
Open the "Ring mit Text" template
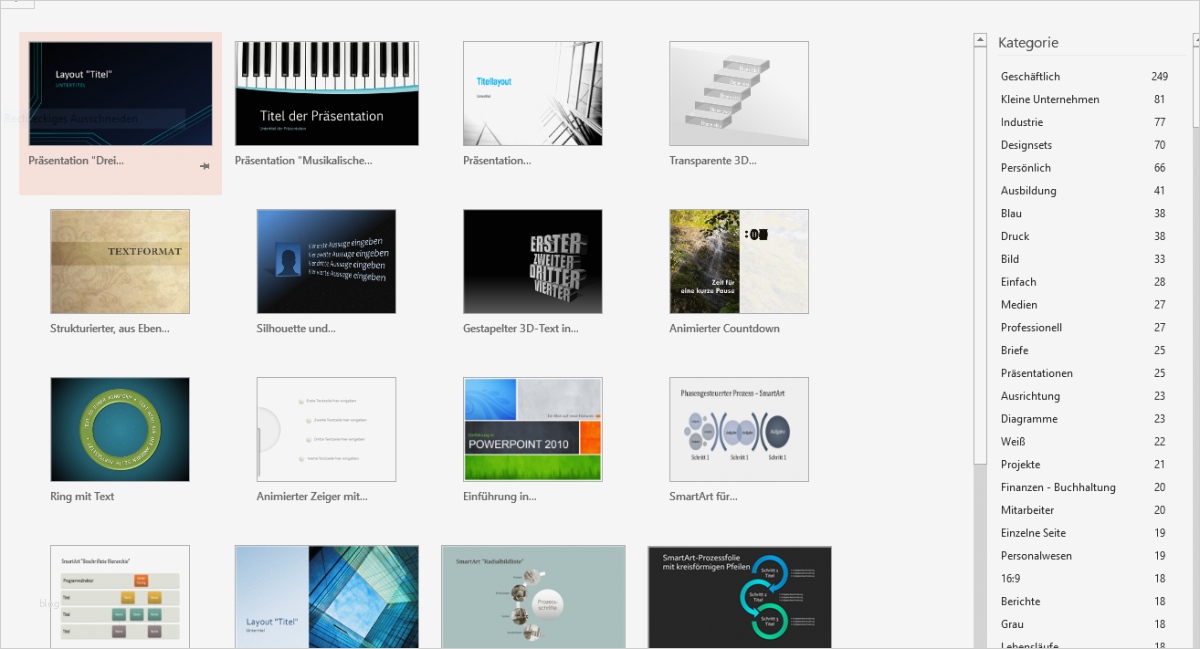point(120,429)
